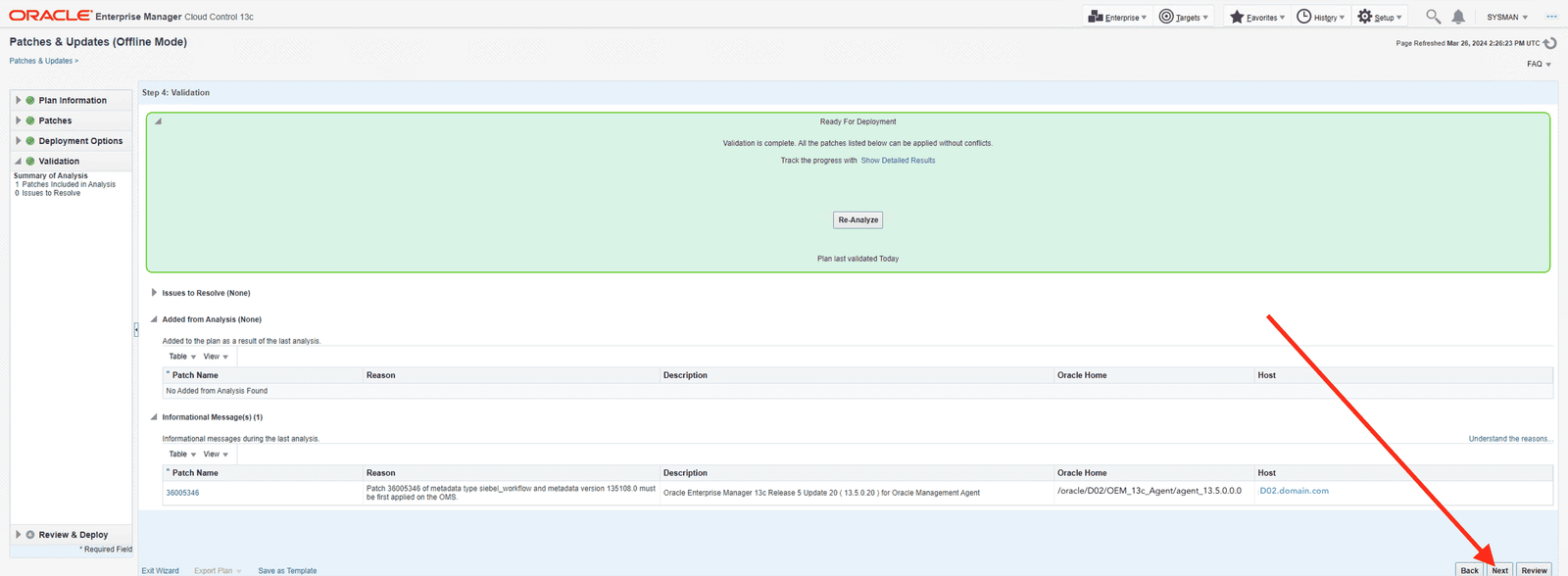This screenshot has width=1568, height=576.
Task: Open the Setup menu
Action: point(1380,17)
